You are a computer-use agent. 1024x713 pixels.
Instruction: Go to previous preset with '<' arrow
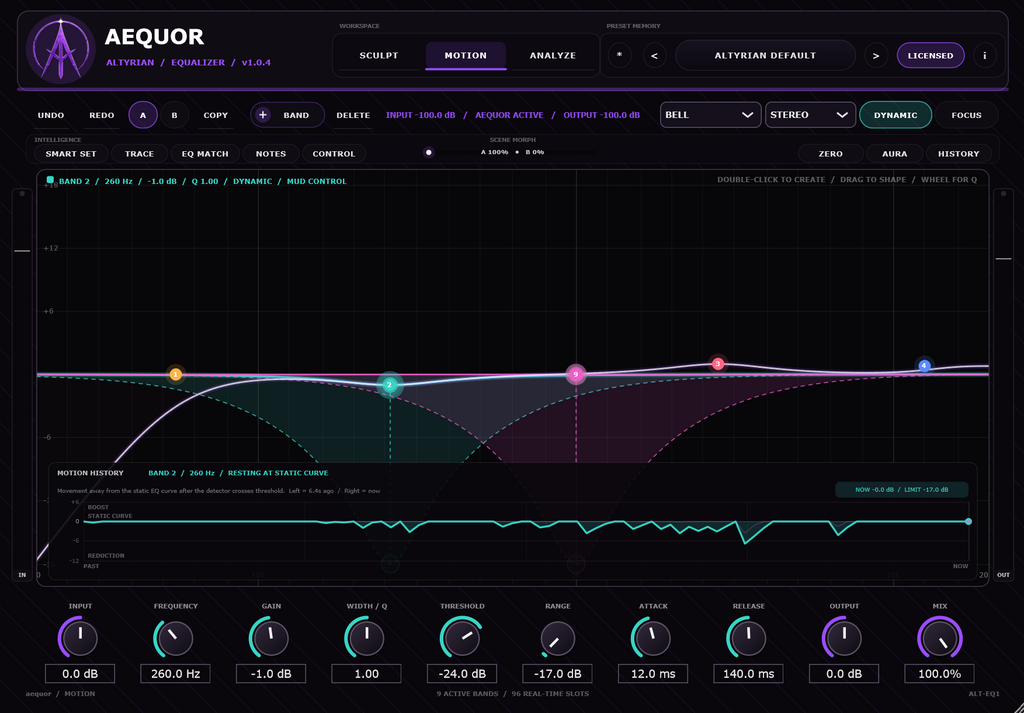[654, 55]
